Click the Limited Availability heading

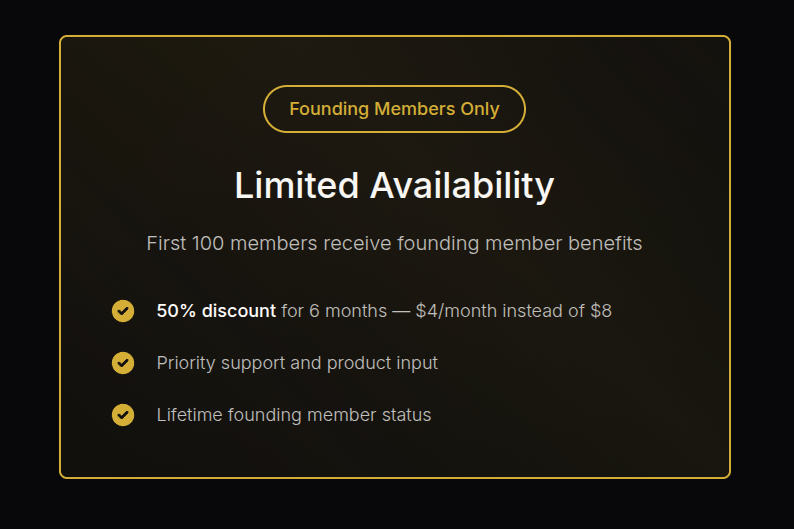(394, 185)
